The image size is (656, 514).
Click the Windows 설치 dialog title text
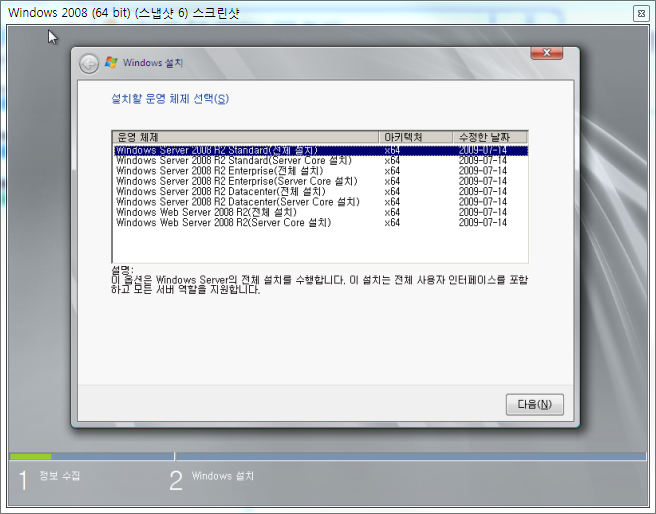pyautogui.click(x=153, y=63)
